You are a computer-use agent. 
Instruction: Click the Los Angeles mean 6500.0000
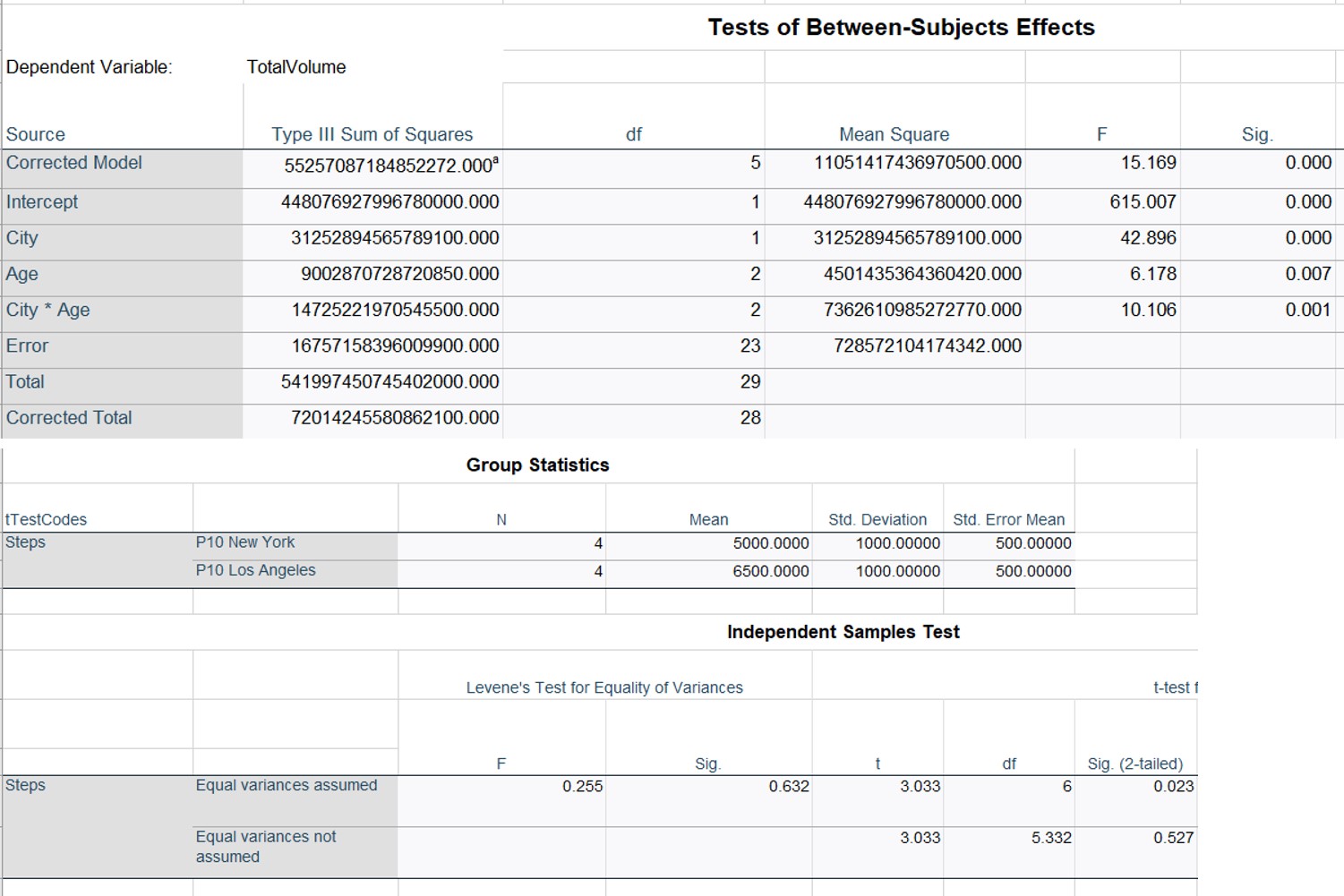click(x=770, y=571)
